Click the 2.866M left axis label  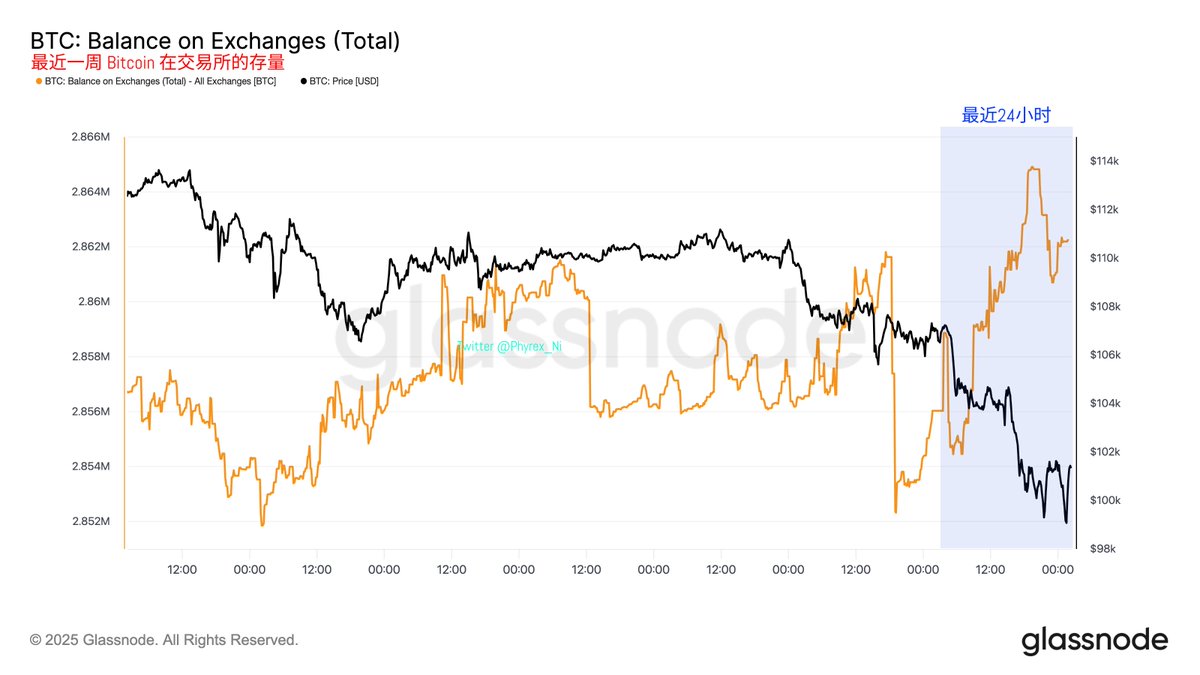point(91,136)
